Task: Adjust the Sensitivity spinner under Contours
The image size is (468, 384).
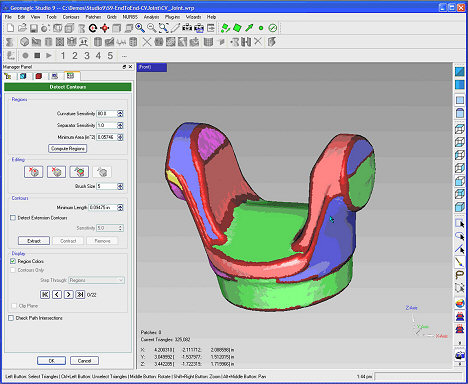Action: pyautogui.click(x=120, y=228)
